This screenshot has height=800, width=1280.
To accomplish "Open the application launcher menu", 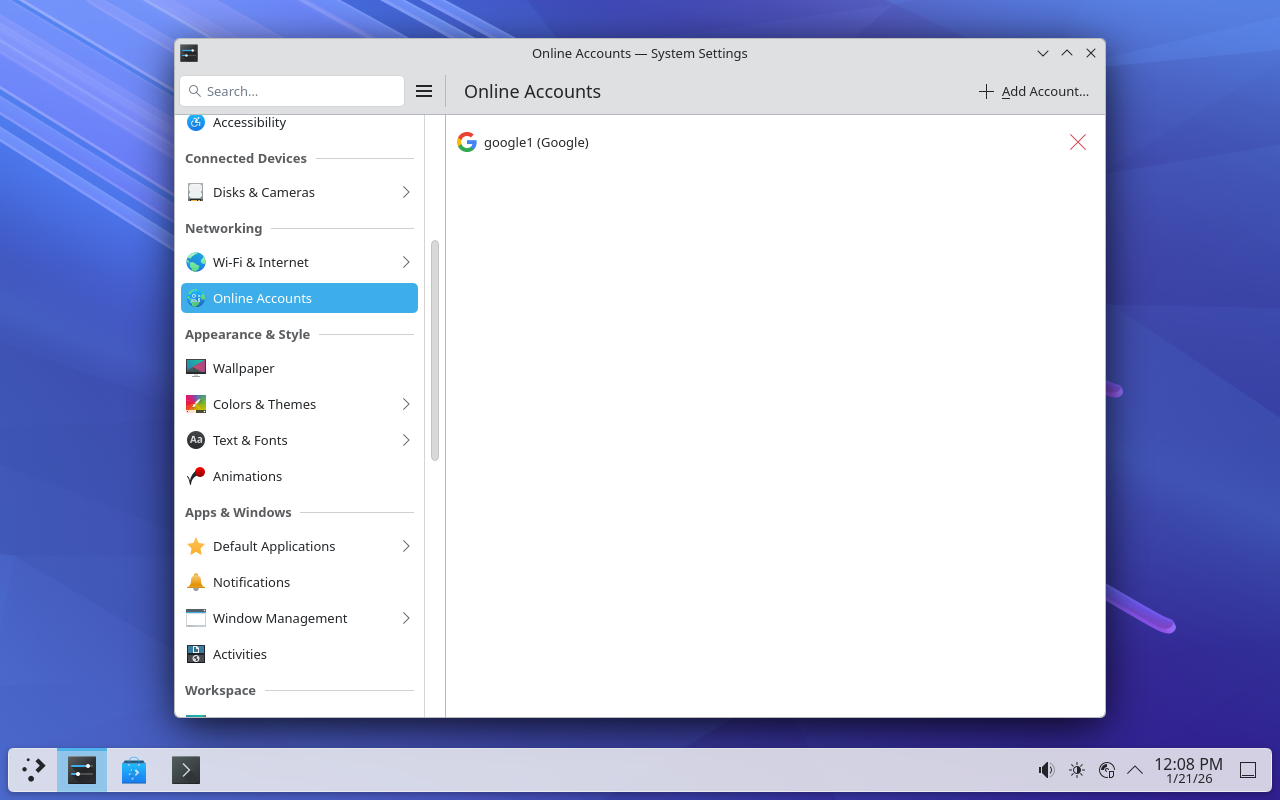I will [34, 770].
